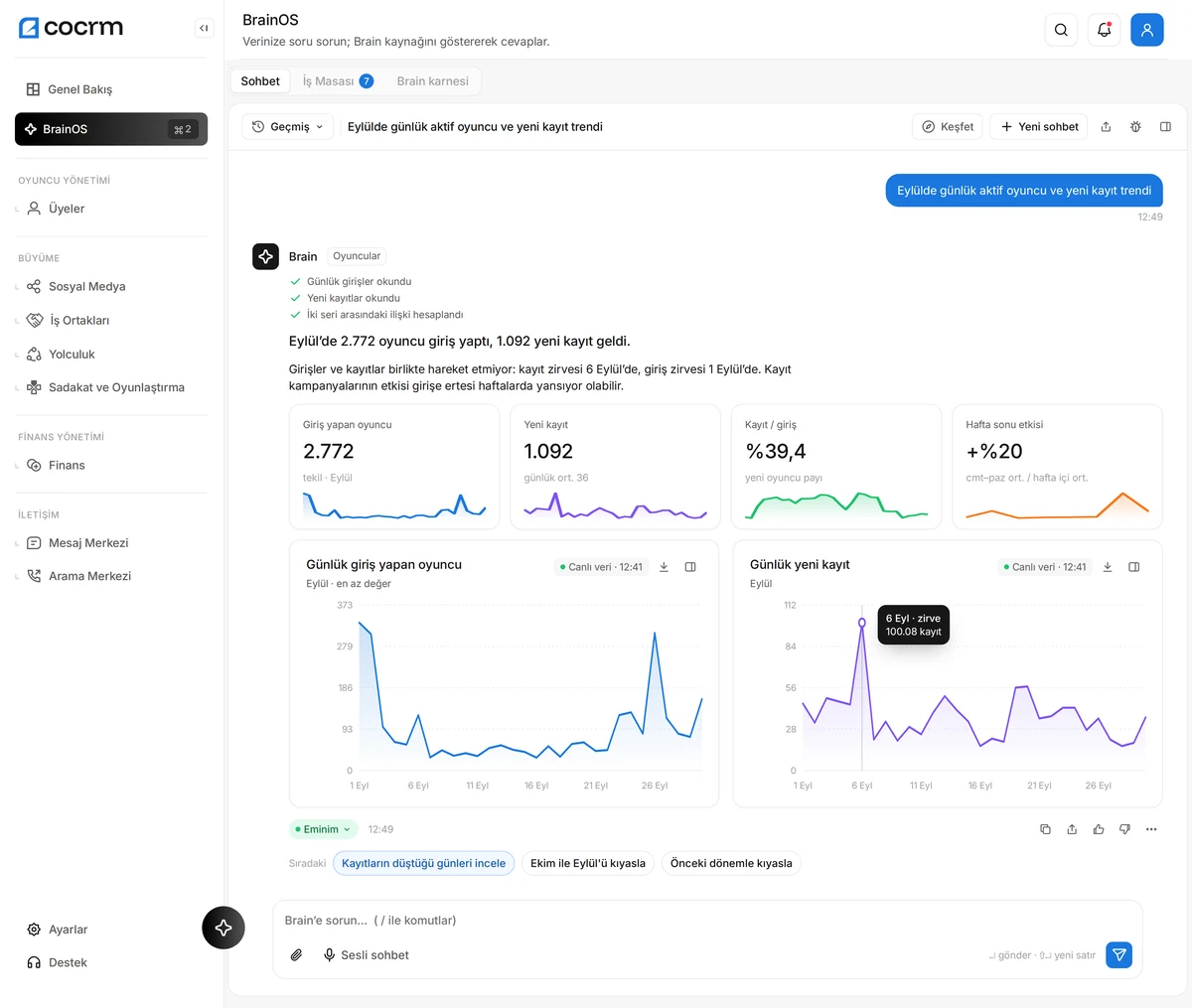Switch to the İş Masası tab
Viewport: 1192px width, 1008px height.
click(x=338, y=81)
